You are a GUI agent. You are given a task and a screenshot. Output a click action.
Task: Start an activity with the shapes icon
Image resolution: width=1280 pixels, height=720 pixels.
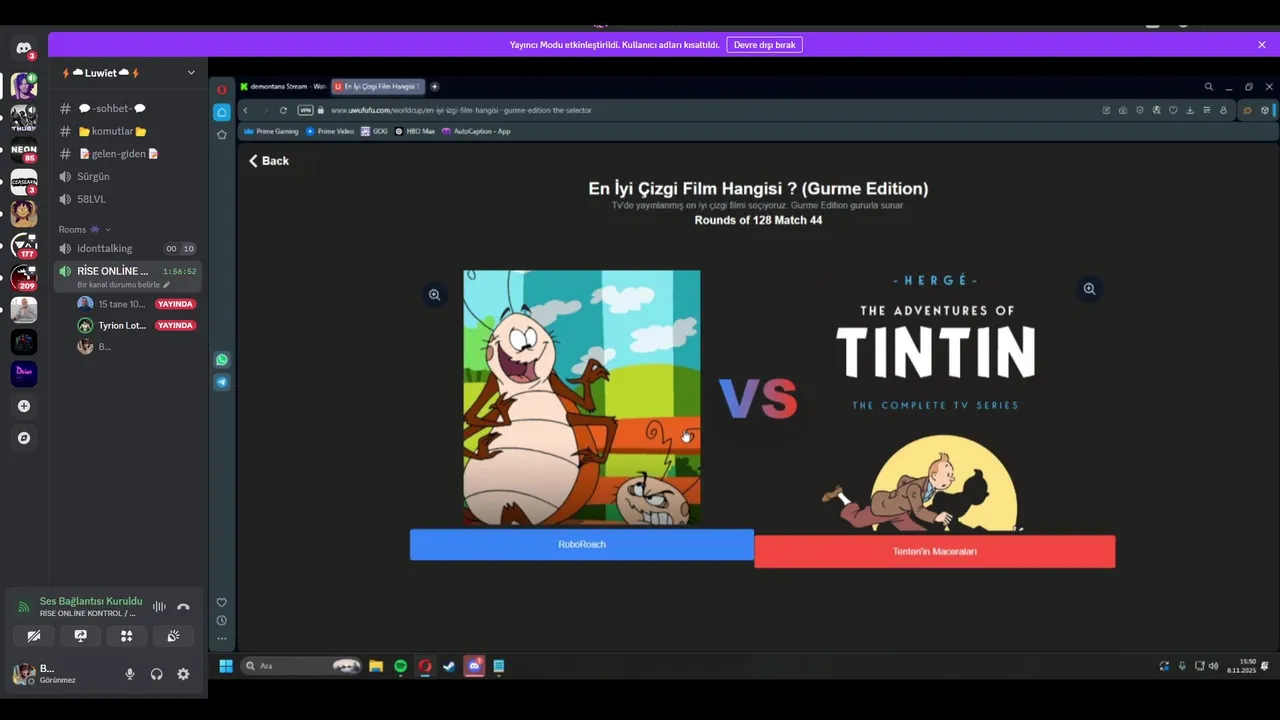point(127,636)
